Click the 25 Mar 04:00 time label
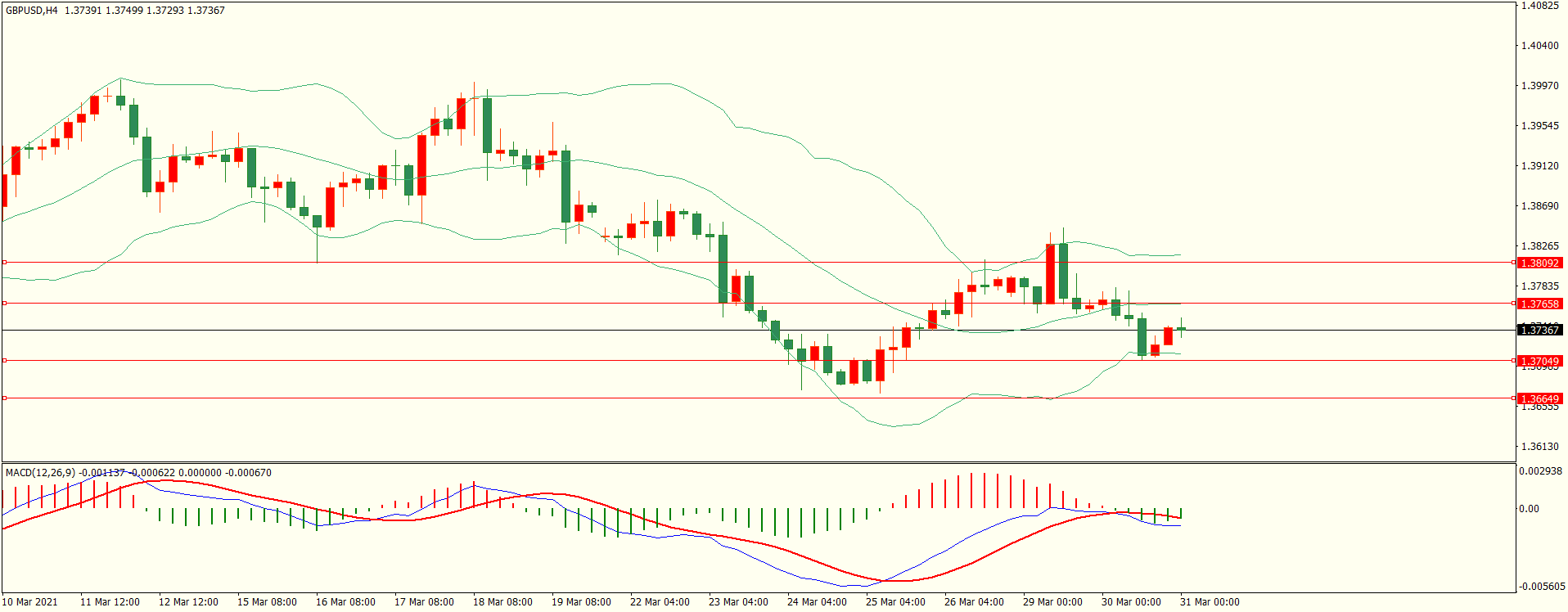Screen dimensions: 1568x612 (895, 602)
